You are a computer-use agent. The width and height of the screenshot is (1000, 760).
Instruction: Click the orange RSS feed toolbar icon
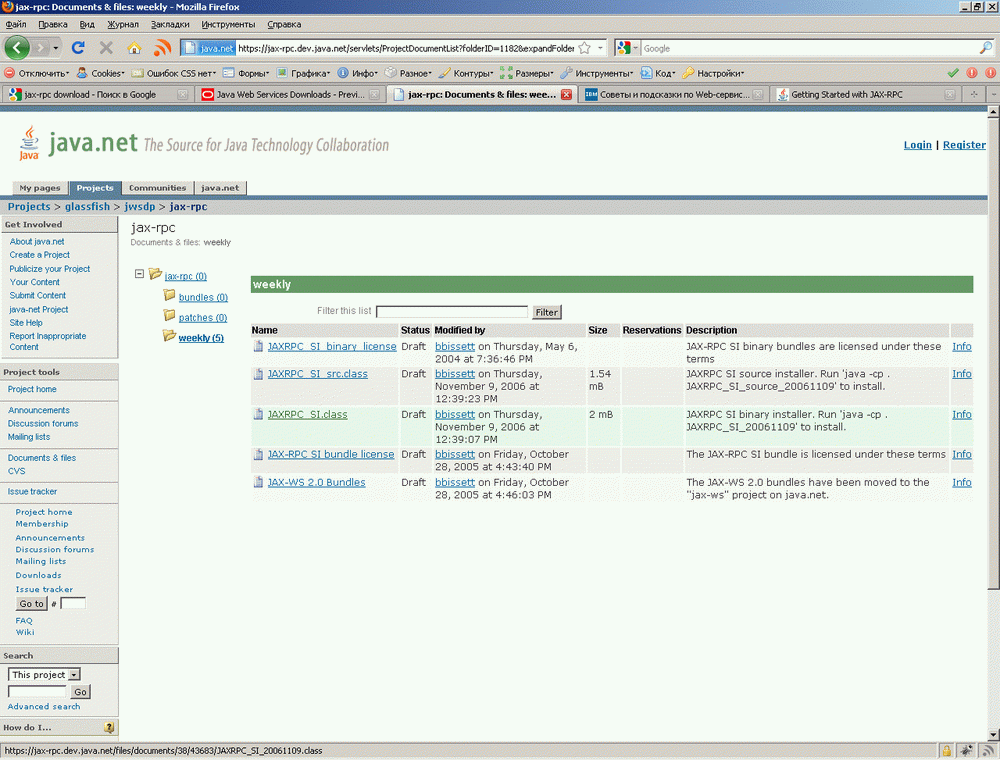point(163,48)
